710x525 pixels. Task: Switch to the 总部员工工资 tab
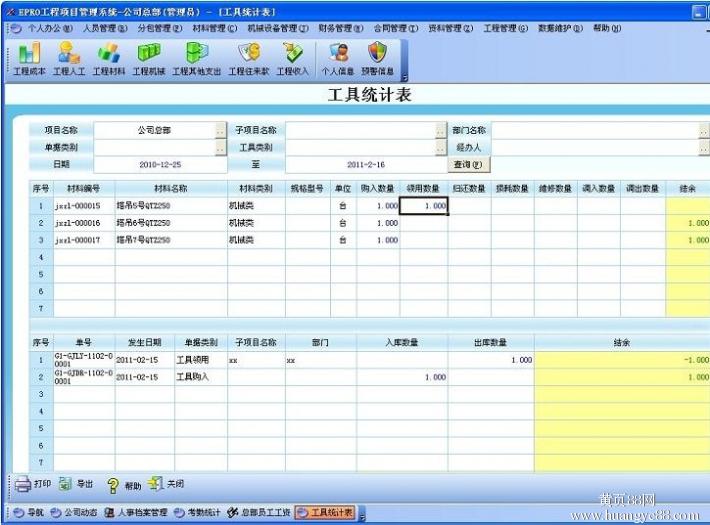(x=259, y=513)
